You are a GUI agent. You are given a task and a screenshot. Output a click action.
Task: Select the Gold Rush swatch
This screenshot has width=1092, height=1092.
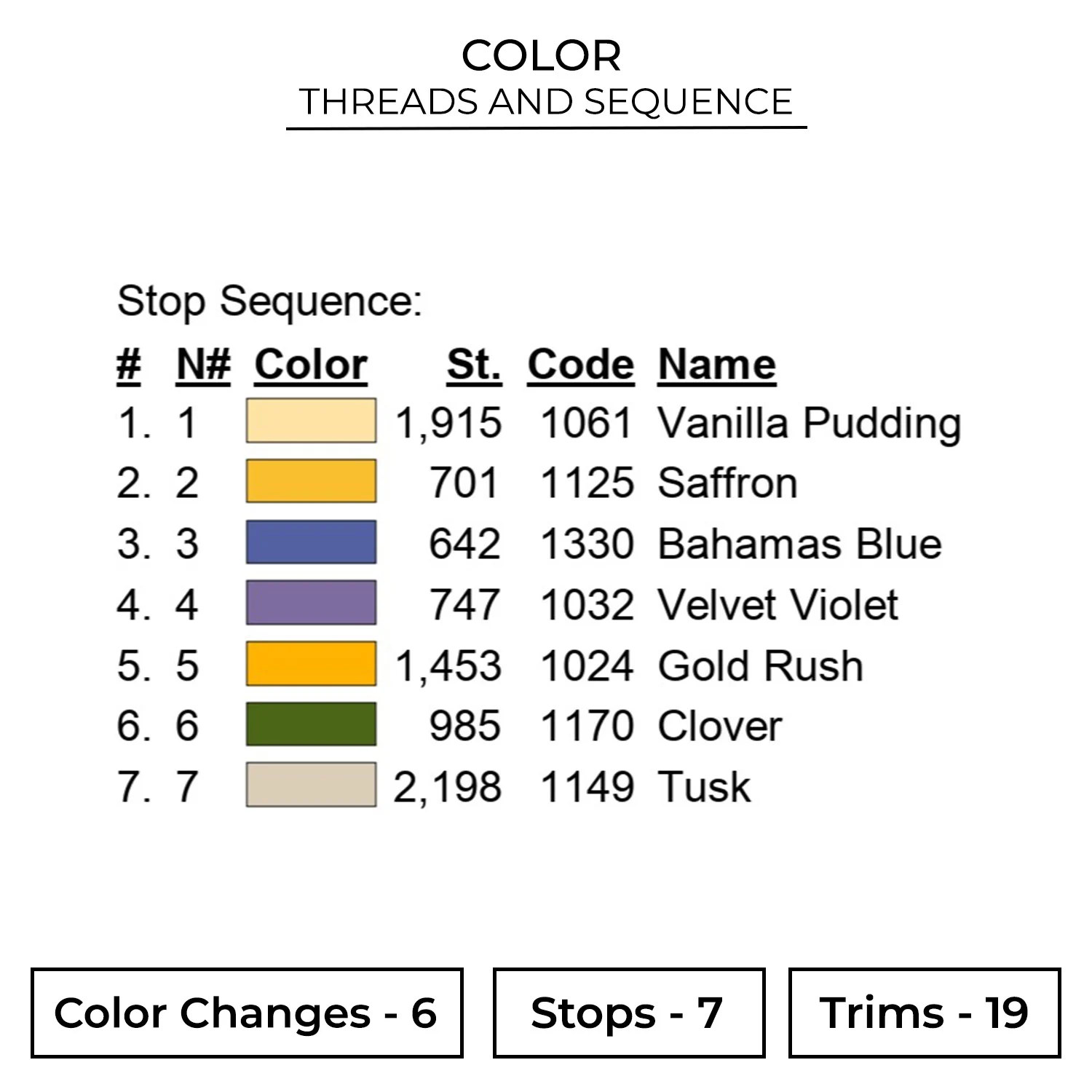[x=311, y=664]
